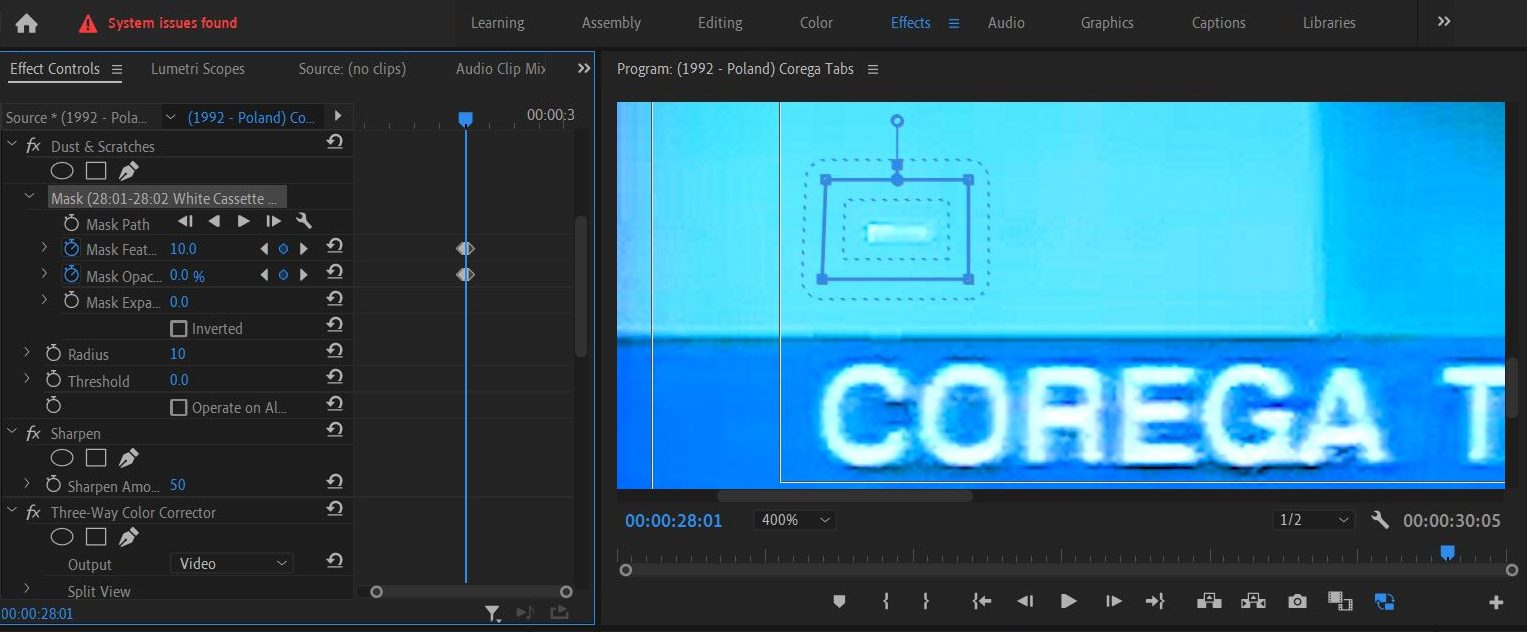Collapse the Dust & Scratches effect
This screenshot has height=632, width=1527.
tap(12, 145)
